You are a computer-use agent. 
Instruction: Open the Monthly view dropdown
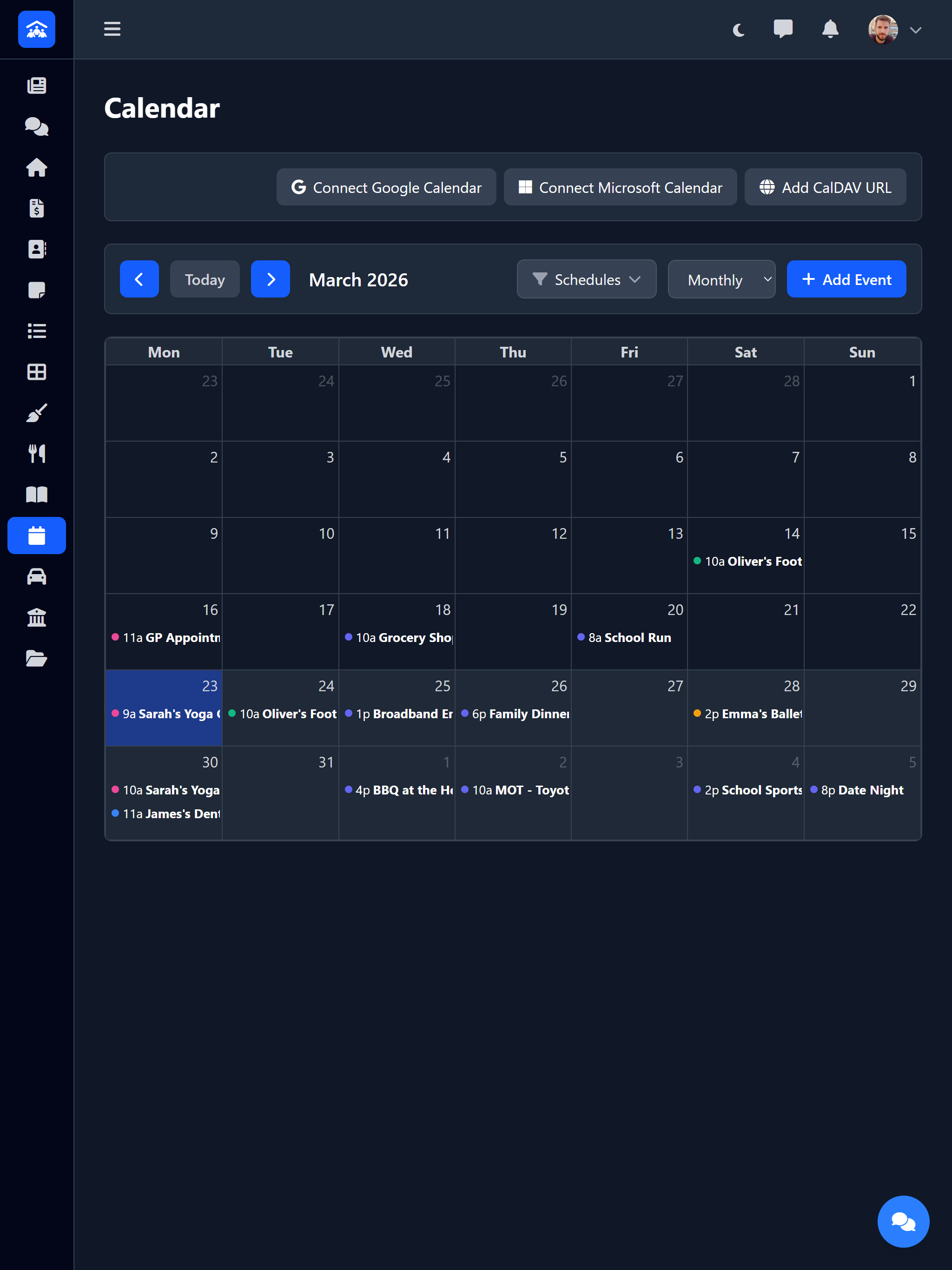722,279
